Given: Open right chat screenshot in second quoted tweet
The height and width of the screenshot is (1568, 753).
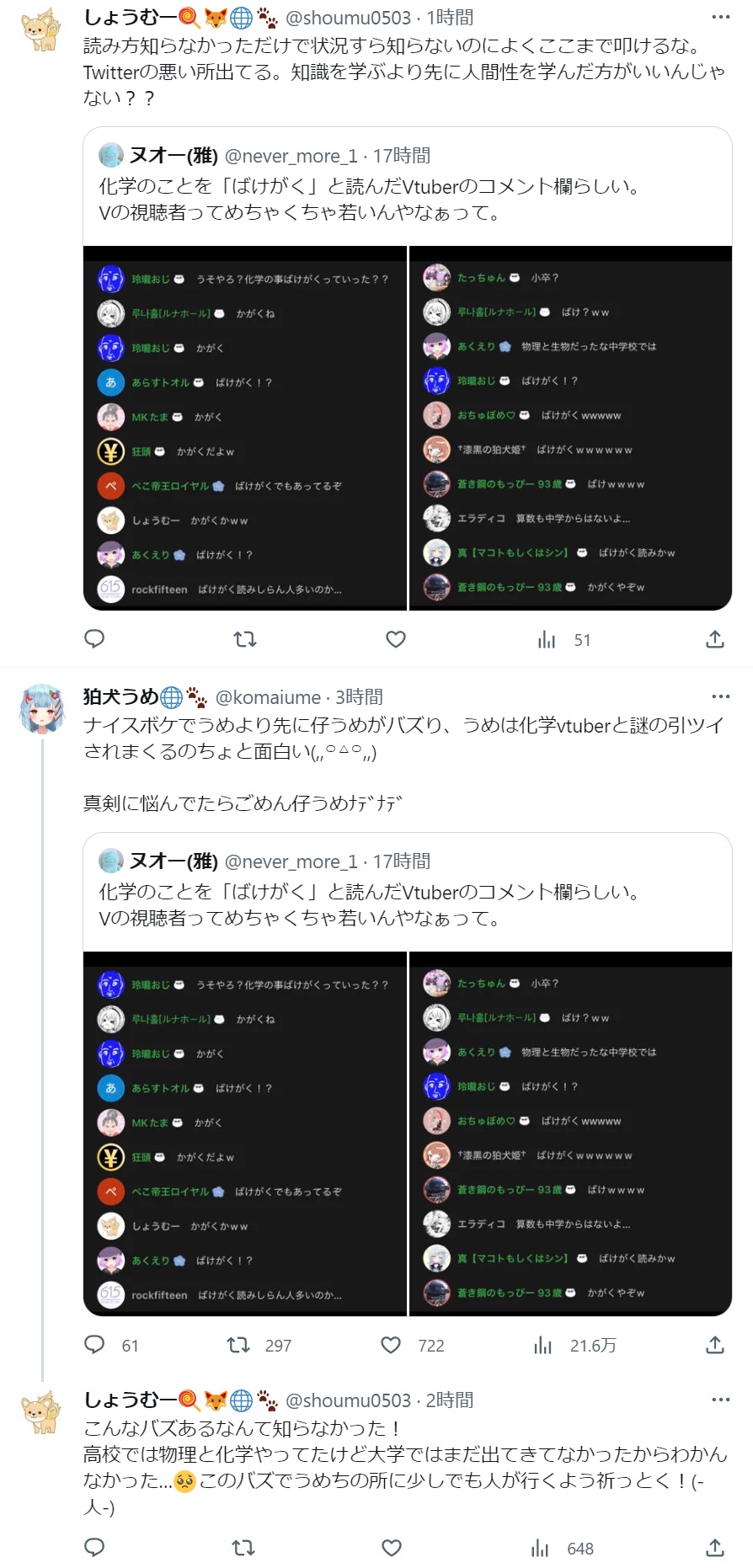Looking at the screenshot, I should pyautogui.click(x=571, y=1134).
